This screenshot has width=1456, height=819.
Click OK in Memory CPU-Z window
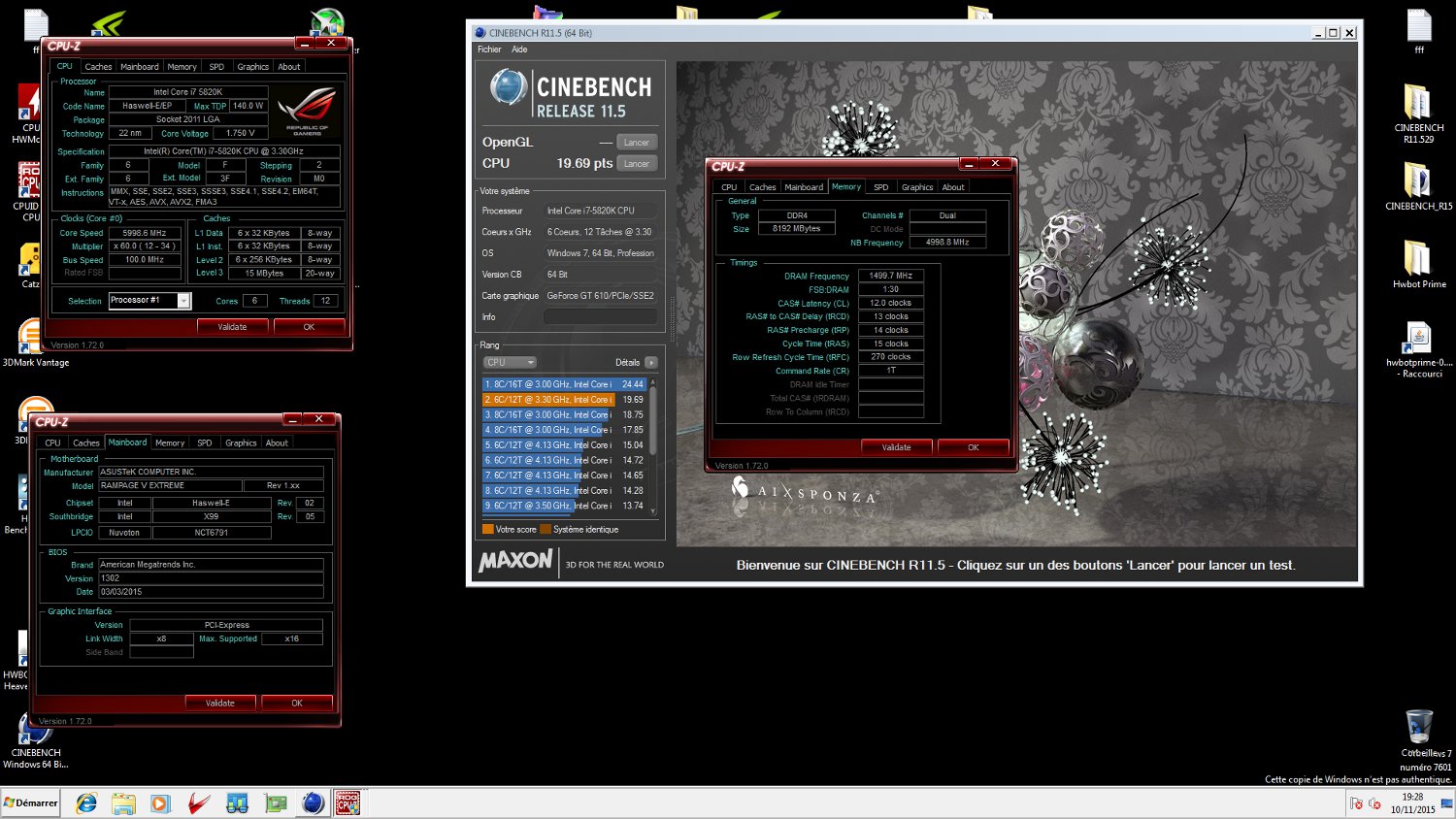[974, 447]
